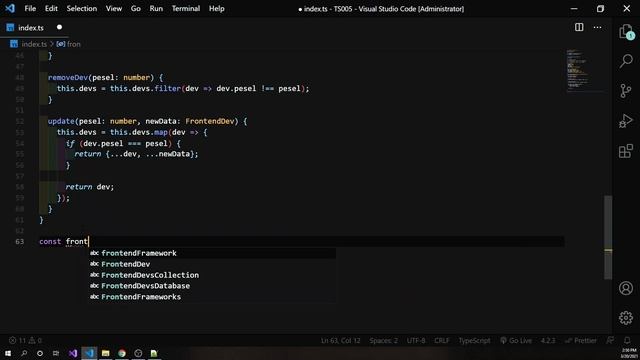Open the Search view in the activity bar
Image resolution: width=640 pixels, height=360 pixels.
point(626,61)
